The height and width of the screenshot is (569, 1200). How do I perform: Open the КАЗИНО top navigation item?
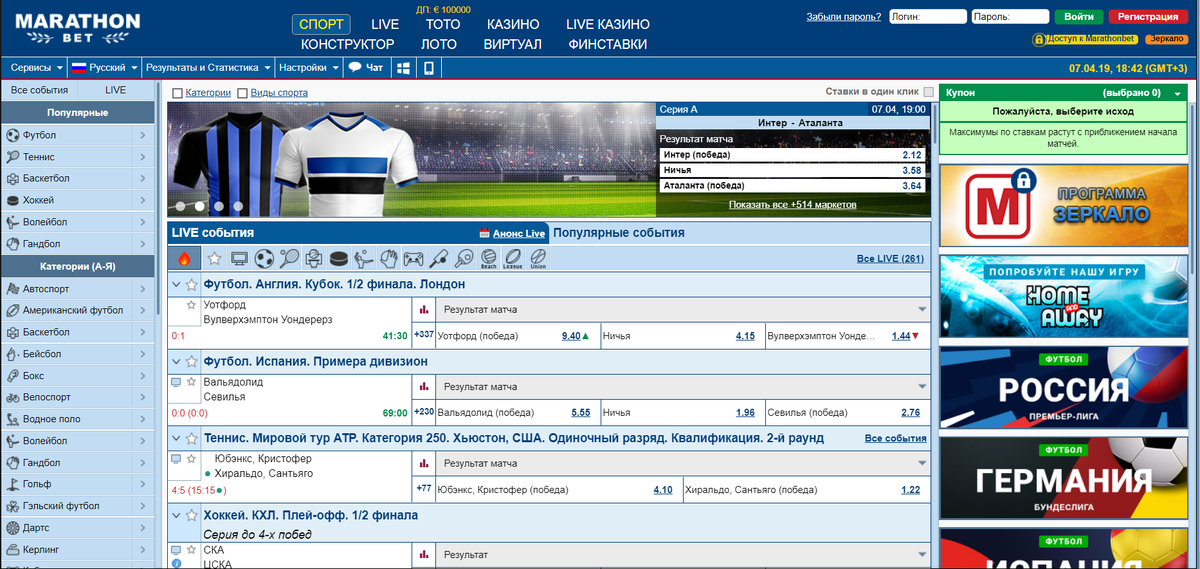pyautogui.click(x=513, y=24)
